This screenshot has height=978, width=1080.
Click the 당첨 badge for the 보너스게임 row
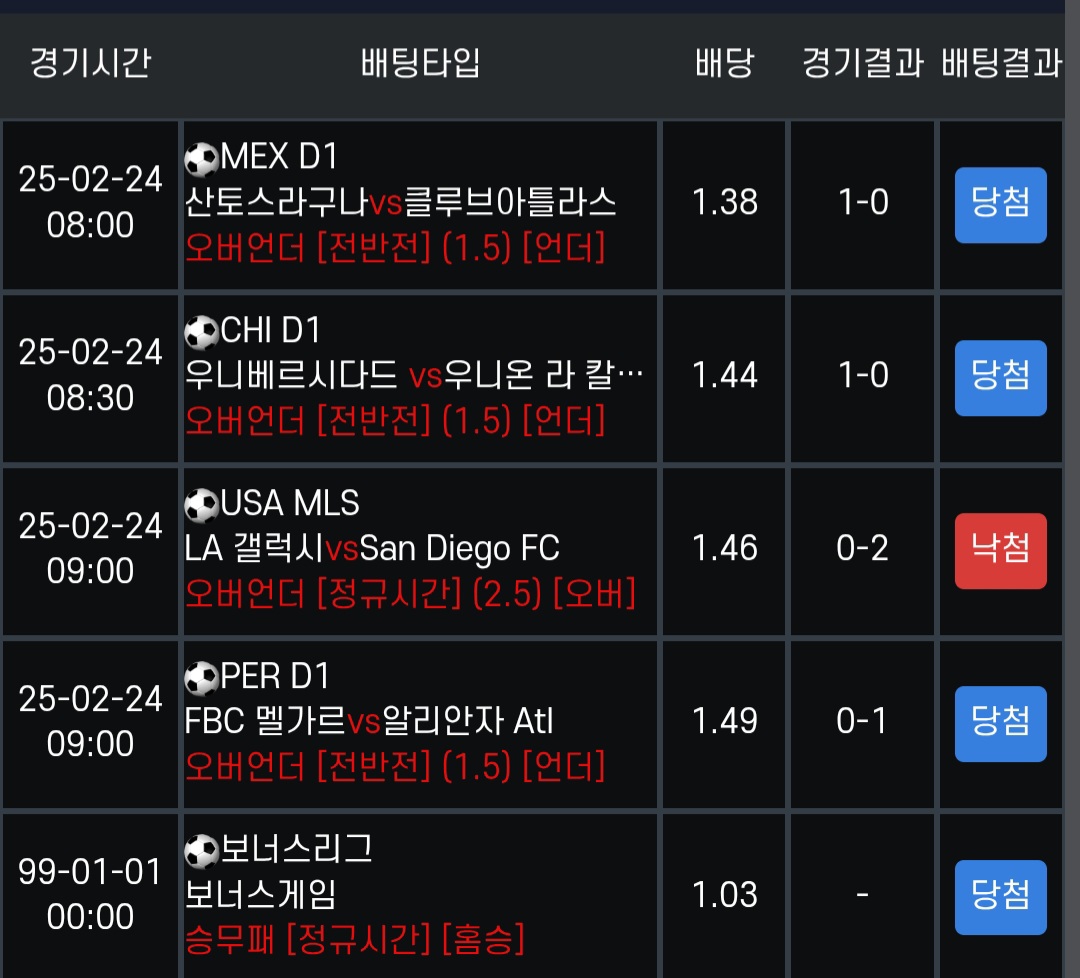1000,896
